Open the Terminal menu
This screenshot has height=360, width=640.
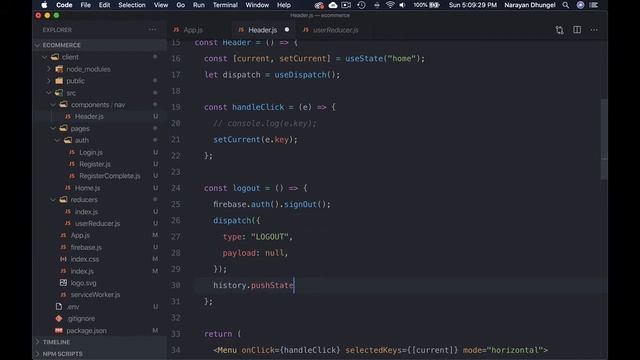coord(225,5)
